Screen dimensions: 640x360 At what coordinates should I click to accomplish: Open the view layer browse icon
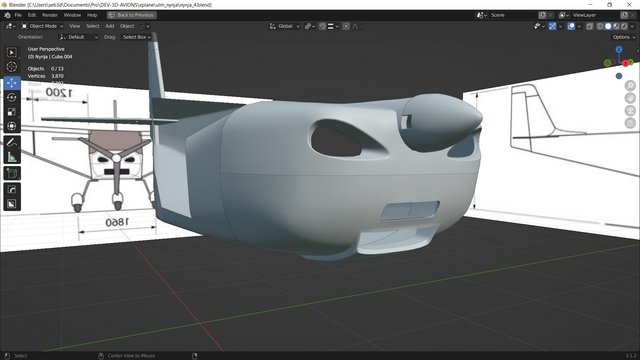[x=563, y=15]
